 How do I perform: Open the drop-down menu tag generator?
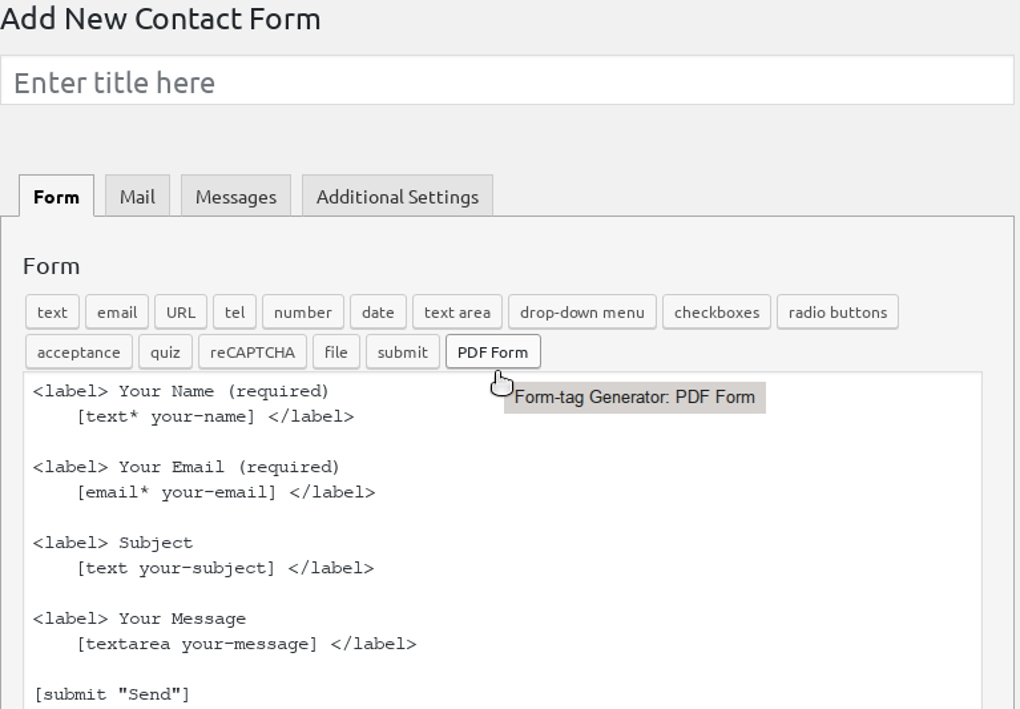581,311
